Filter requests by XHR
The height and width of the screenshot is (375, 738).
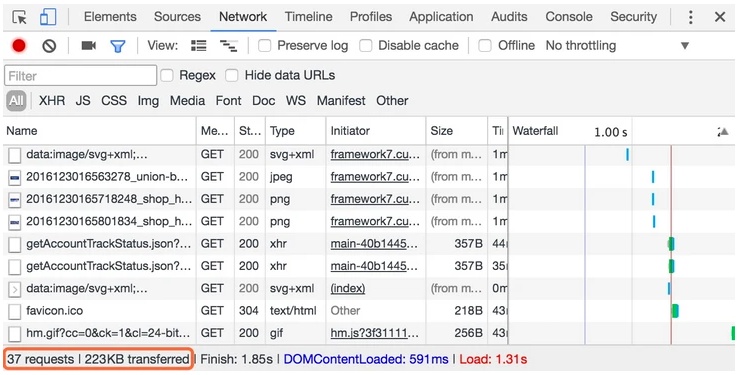click(x=52, y=101)
